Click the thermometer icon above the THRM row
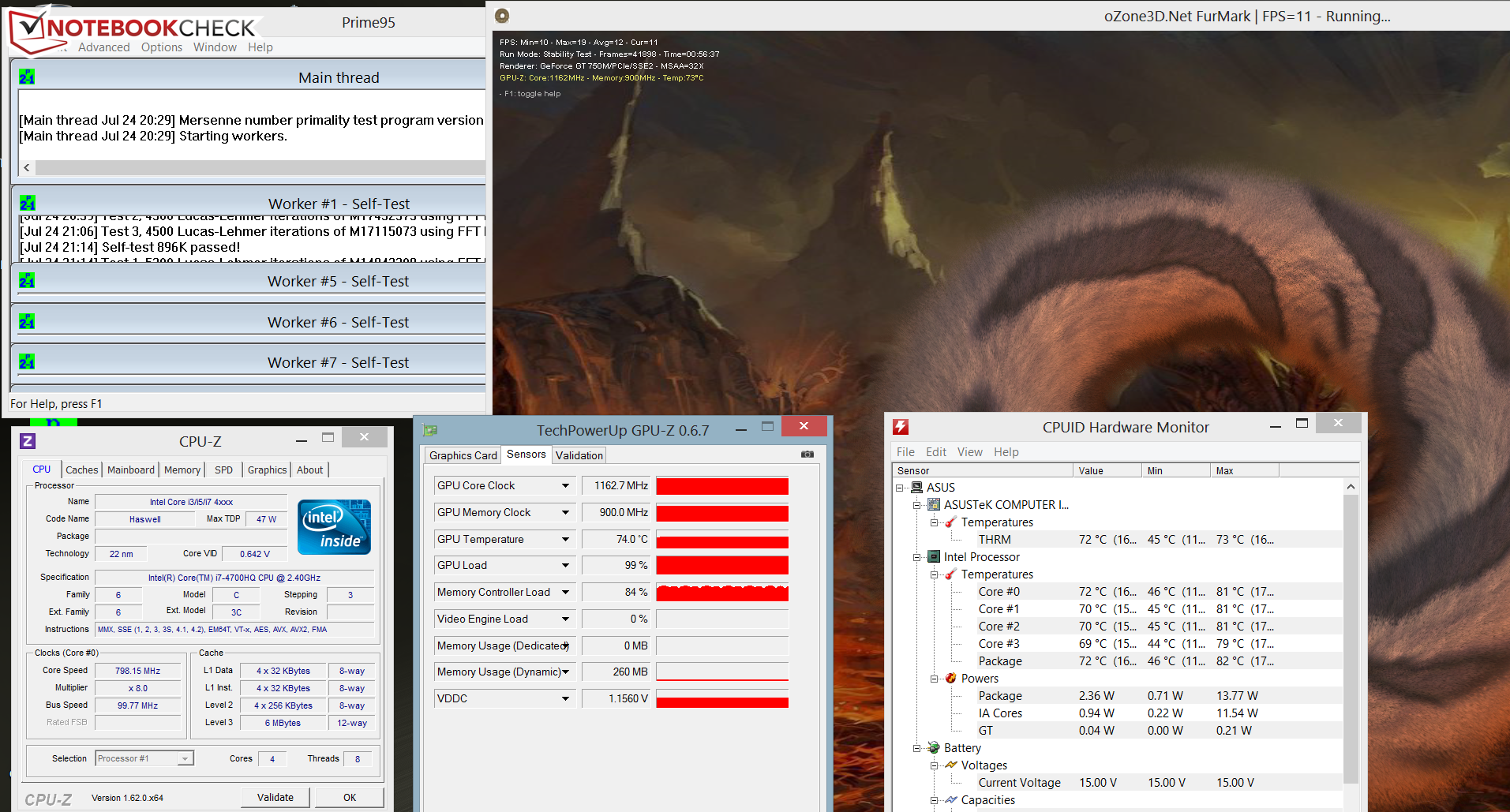The width and height of the screenshot is (1510, 812). (951, 522)
